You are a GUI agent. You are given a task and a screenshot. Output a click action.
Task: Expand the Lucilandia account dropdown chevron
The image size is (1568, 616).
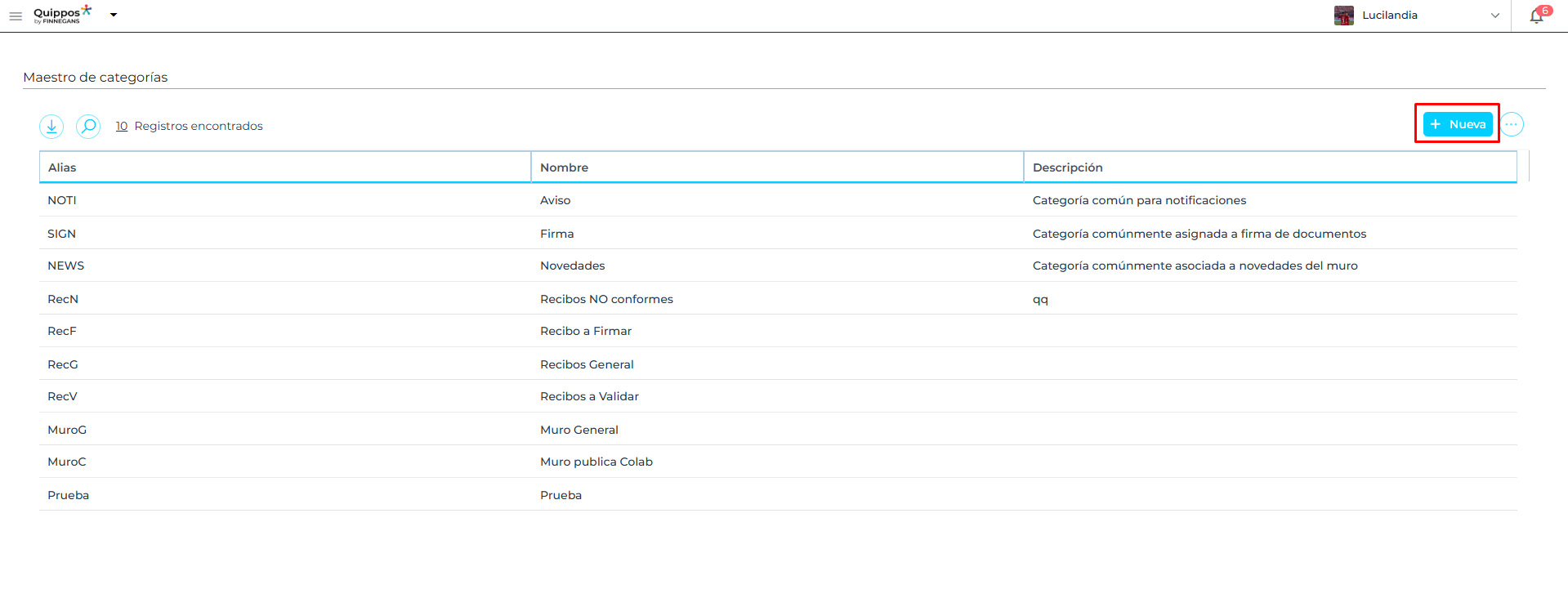1494,16
